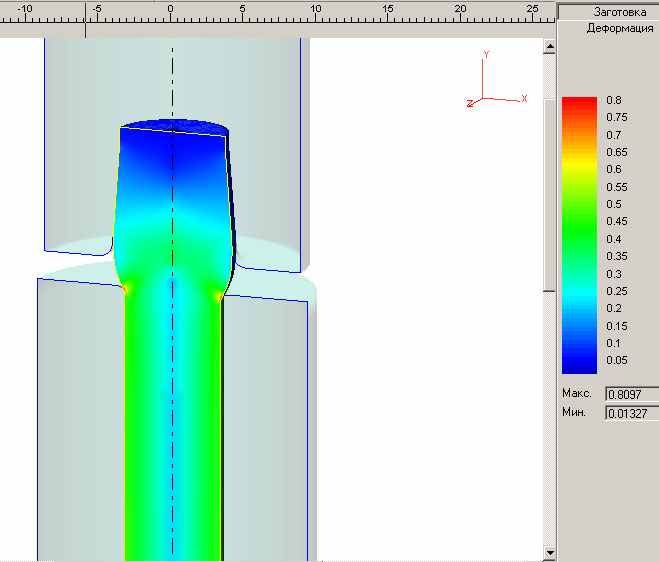Click the Мин. value field 0.01327
This screenshot has height=562, width=659.
[x=632, y=413]
